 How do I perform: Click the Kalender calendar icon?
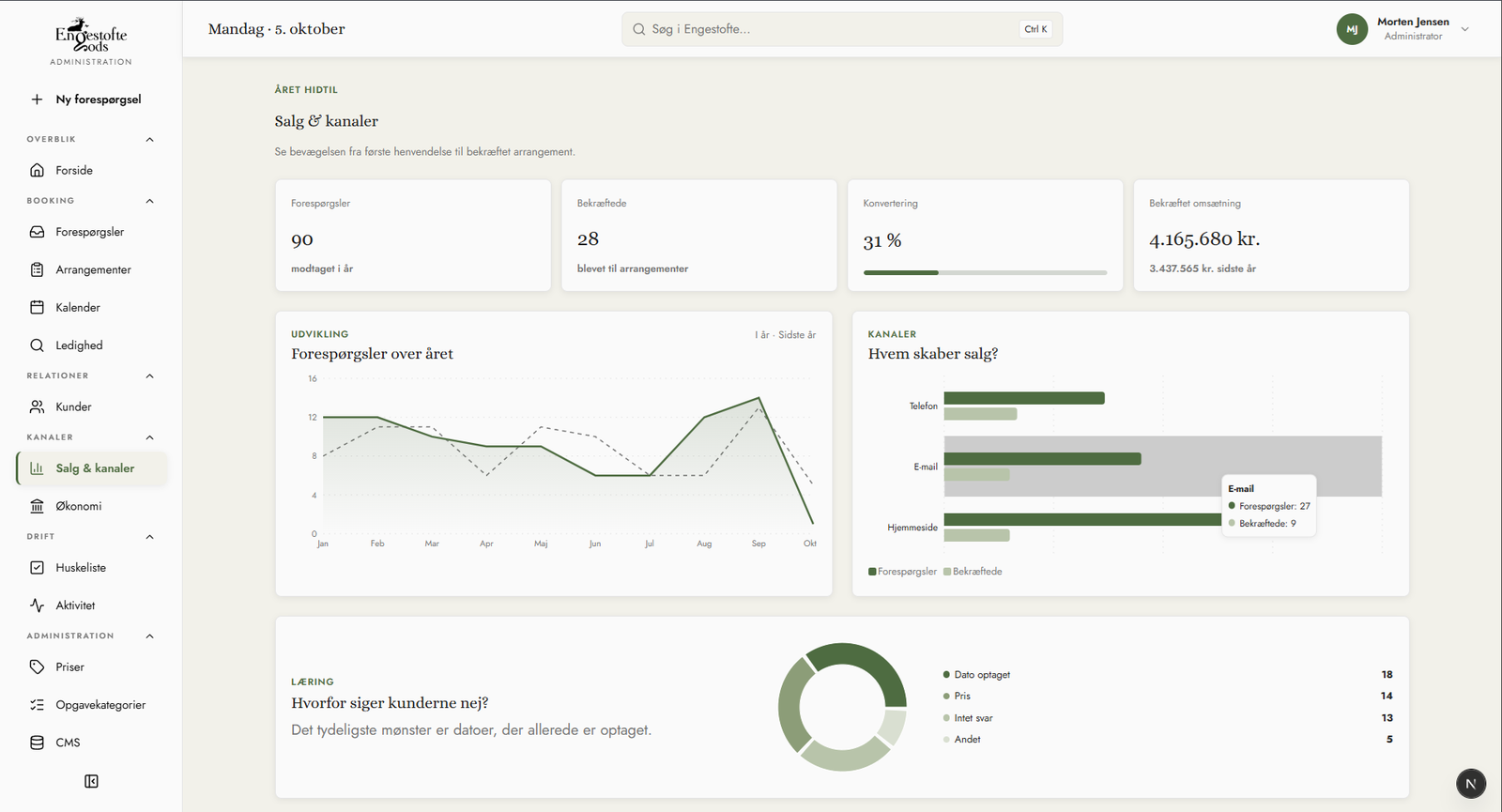point(37,307)
